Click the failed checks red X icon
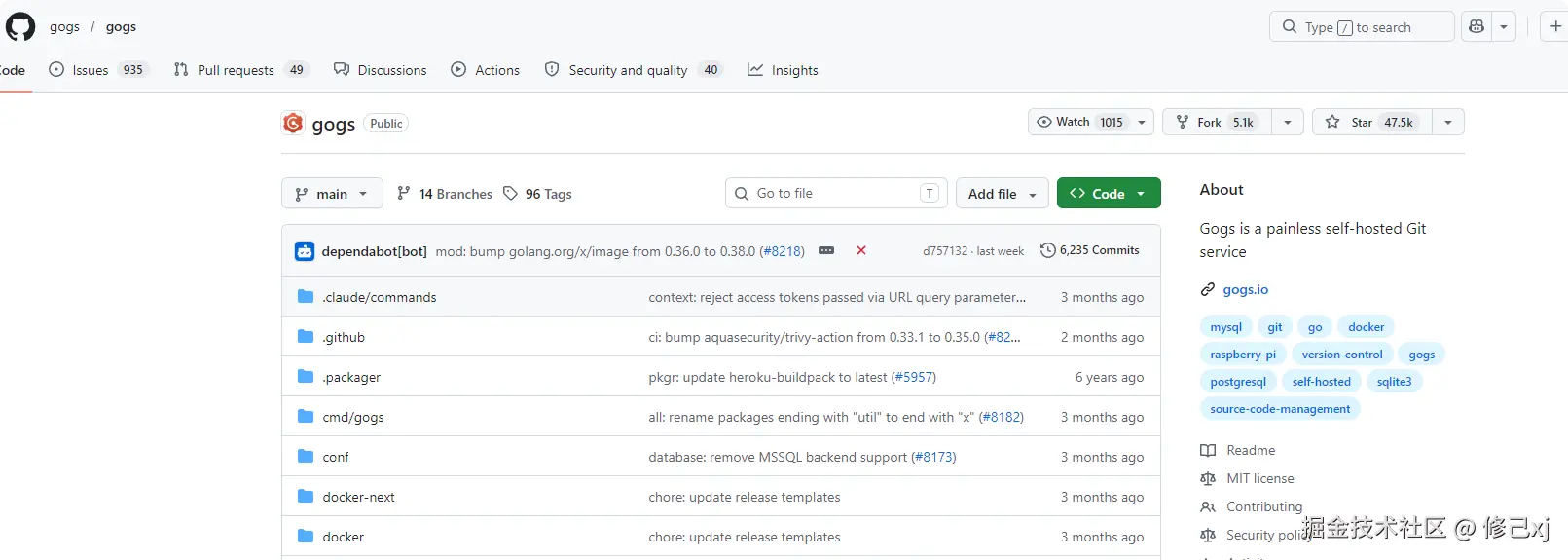 (x=861, y=250)
